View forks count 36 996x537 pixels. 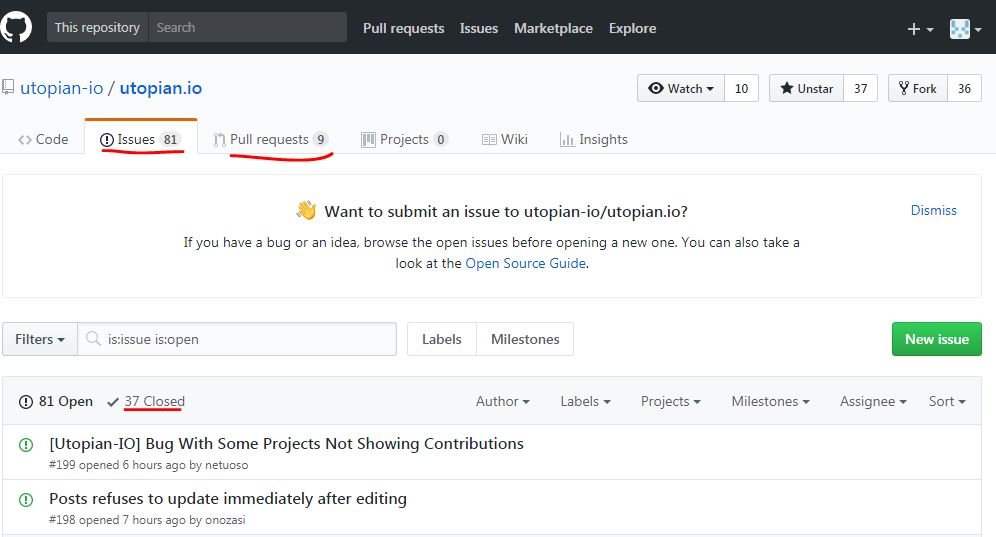964,88
